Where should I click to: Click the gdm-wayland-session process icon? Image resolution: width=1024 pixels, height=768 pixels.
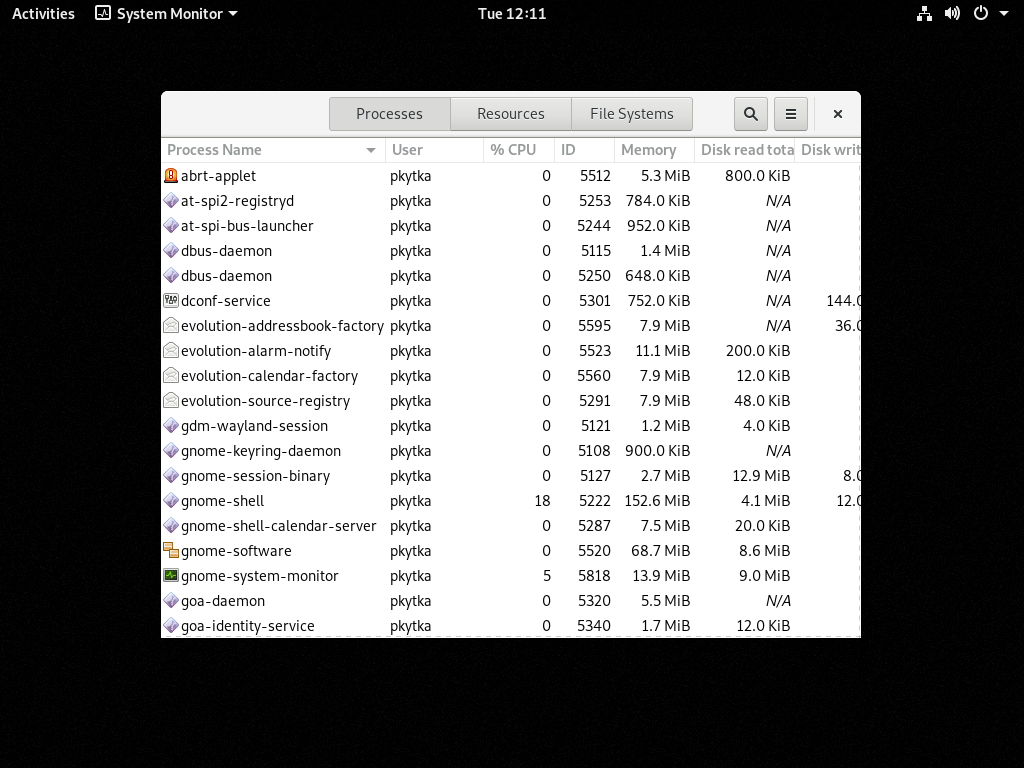(170, 426)
